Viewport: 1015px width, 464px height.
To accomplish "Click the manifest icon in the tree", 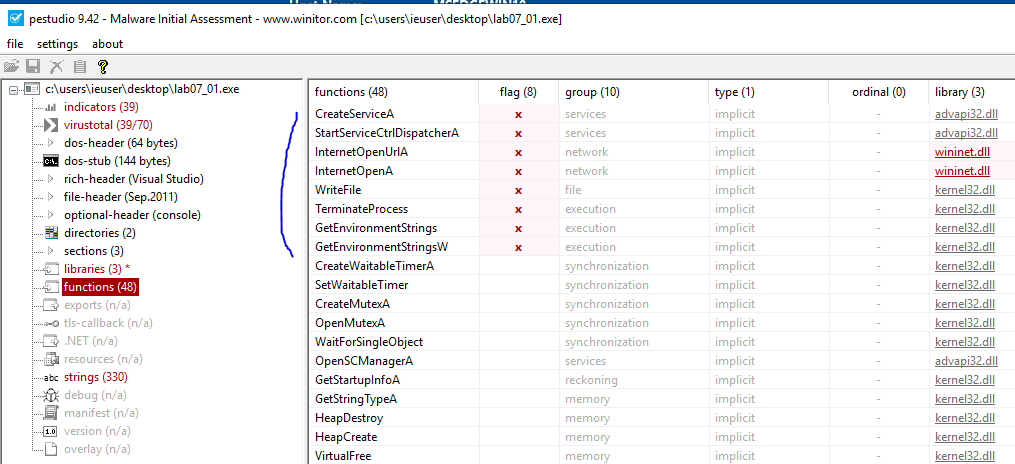I will coord(50,413).
